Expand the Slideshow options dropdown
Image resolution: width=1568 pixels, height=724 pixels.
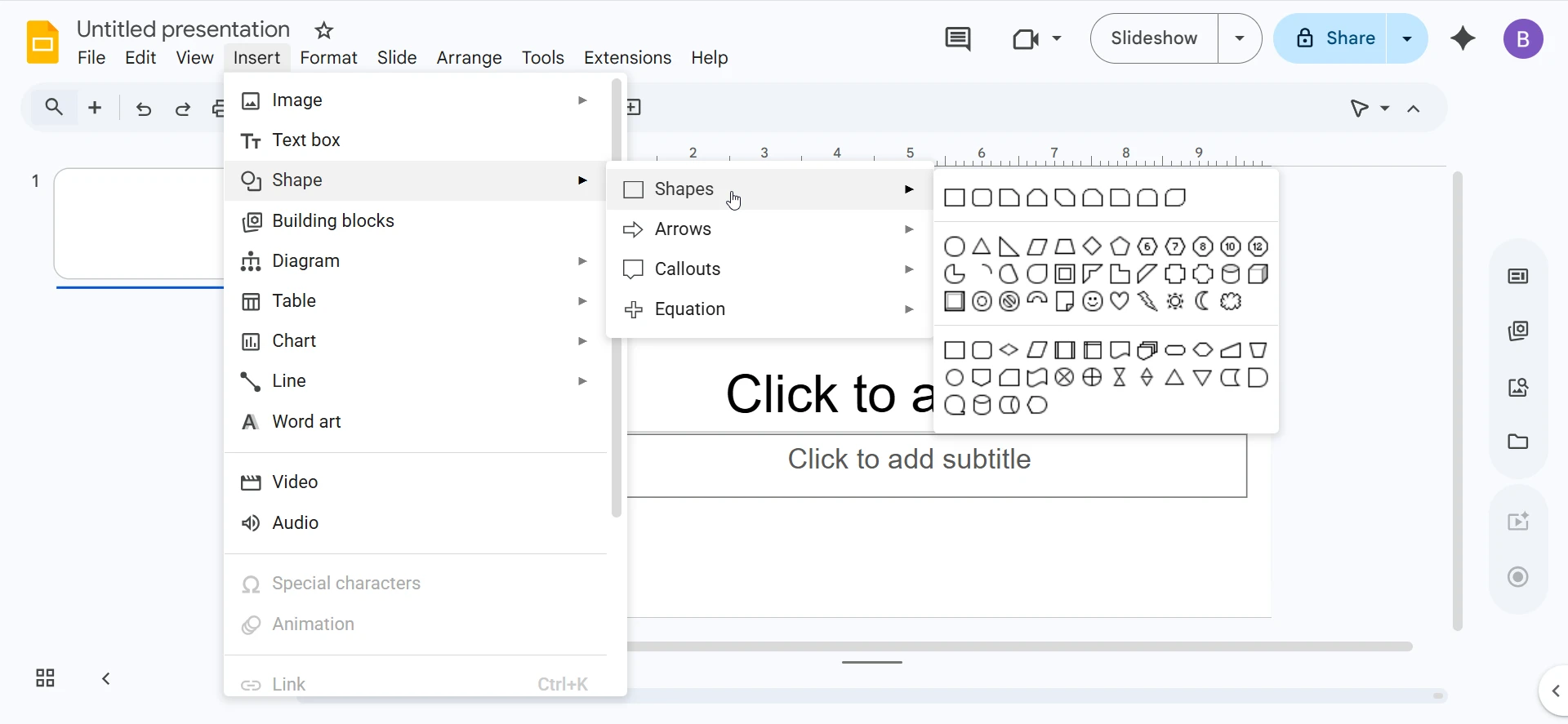click(1240, 38)
